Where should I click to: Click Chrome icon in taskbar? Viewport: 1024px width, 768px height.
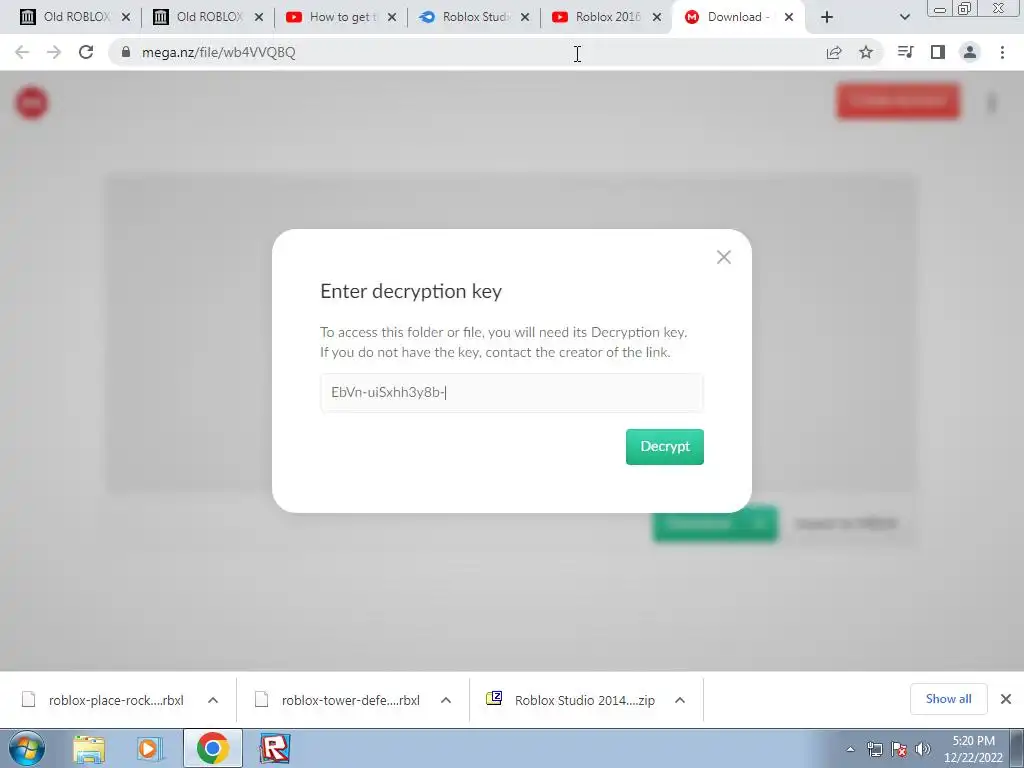[x=213, y=748]
